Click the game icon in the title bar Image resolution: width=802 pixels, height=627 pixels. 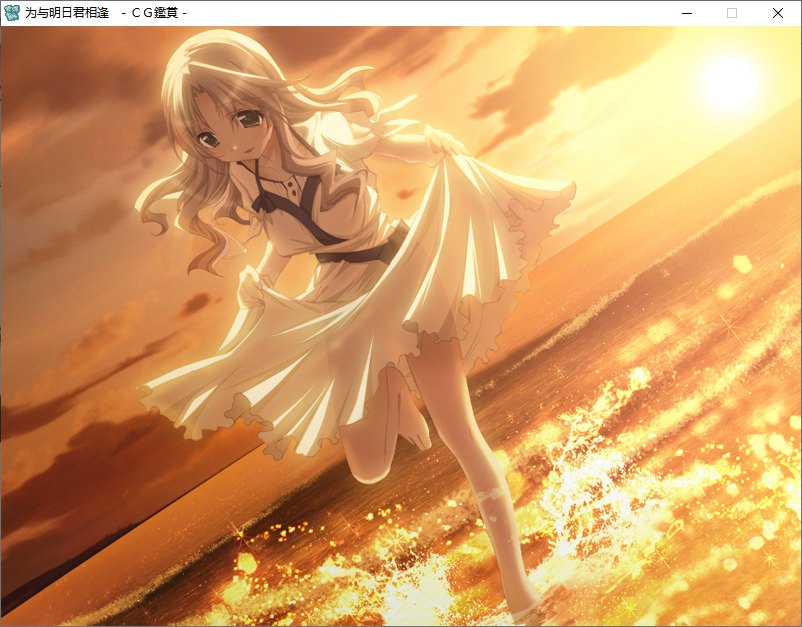click(x=11, y=13)
